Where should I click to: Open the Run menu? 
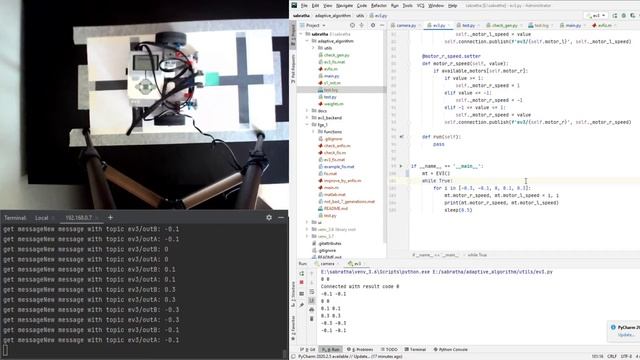(x=394, y=6)
